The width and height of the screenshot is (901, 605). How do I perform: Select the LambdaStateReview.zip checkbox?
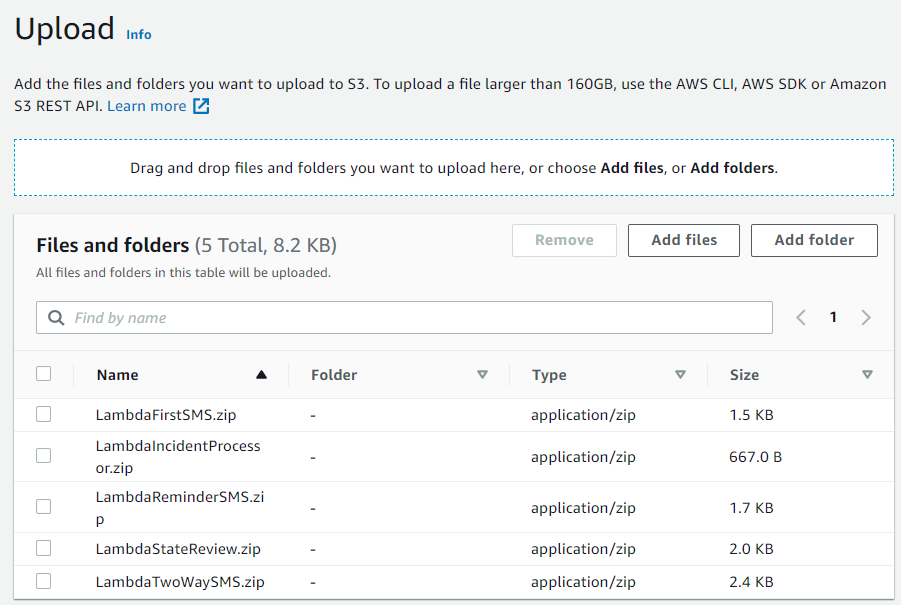[44, 548]
